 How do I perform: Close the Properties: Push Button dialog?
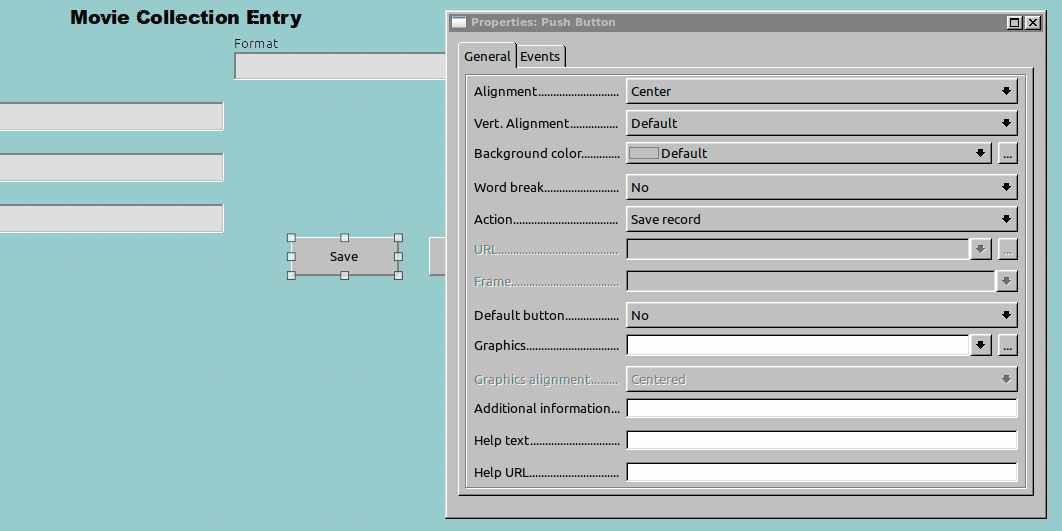point(1032,22)
